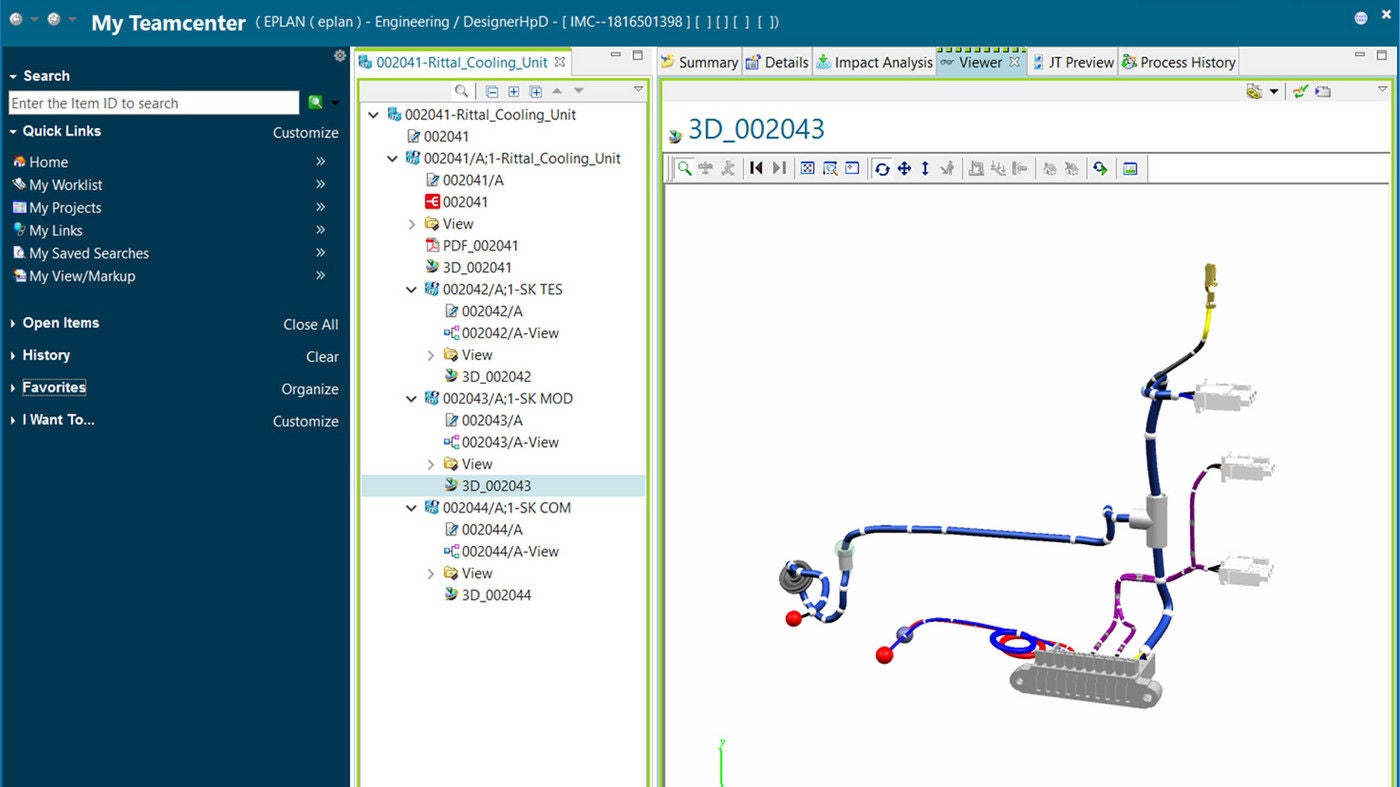This screenshot has height=787, width=1400.
Task: Activate the vertical double-arrow zoom tool
Action: click(x=925, y=169)
